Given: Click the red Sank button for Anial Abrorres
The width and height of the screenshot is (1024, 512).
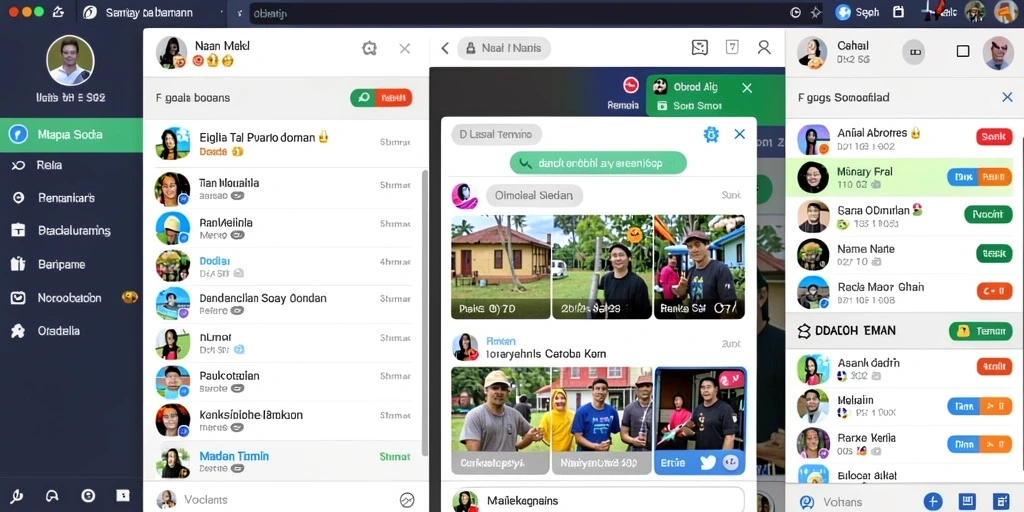Looking at the screenshot, I should click(x=994, y=137).
